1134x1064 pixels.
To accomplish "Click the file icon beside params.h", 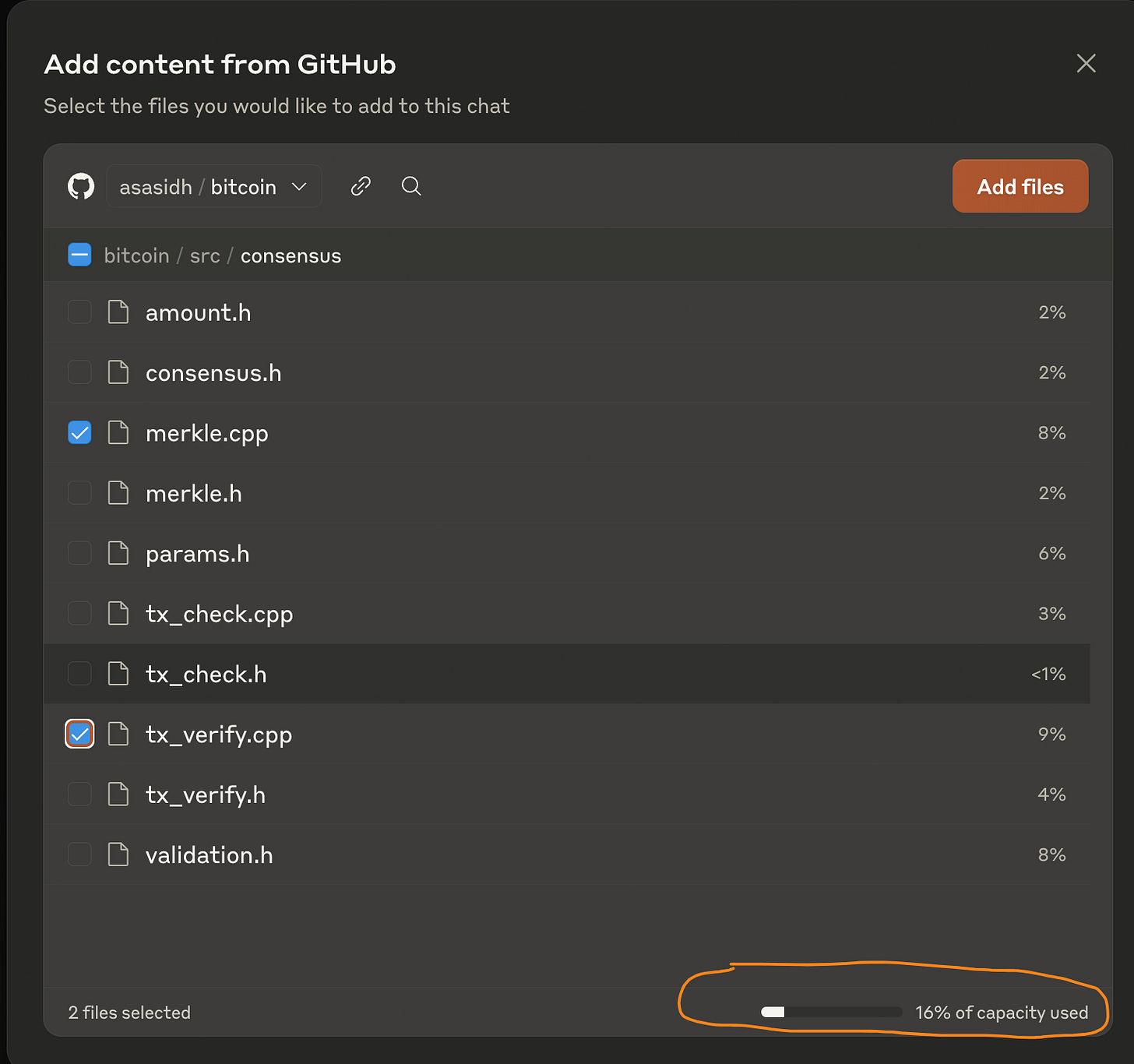I will click(118, 553).
